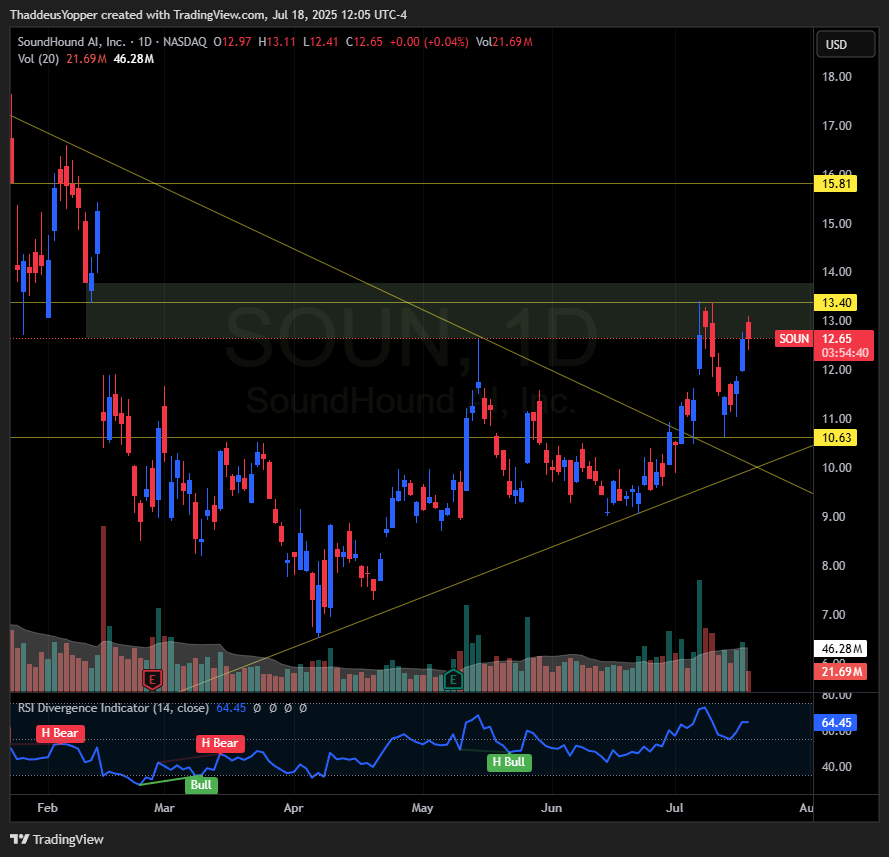889x857 pixels.
Task: Click the 10.63 yellow price label
Action: (x=835, y=438)
